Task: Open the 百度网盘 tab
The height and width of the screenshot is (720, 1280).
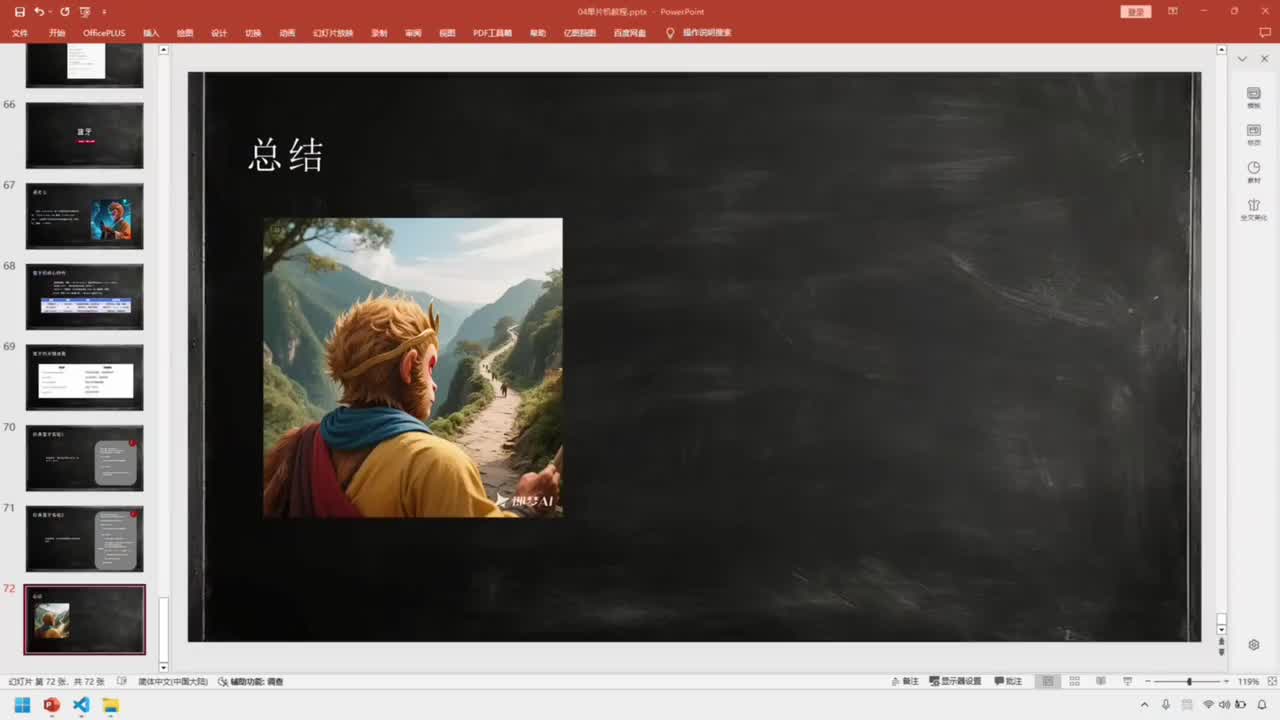Action: pyautogui.click(x=630, y=33)
